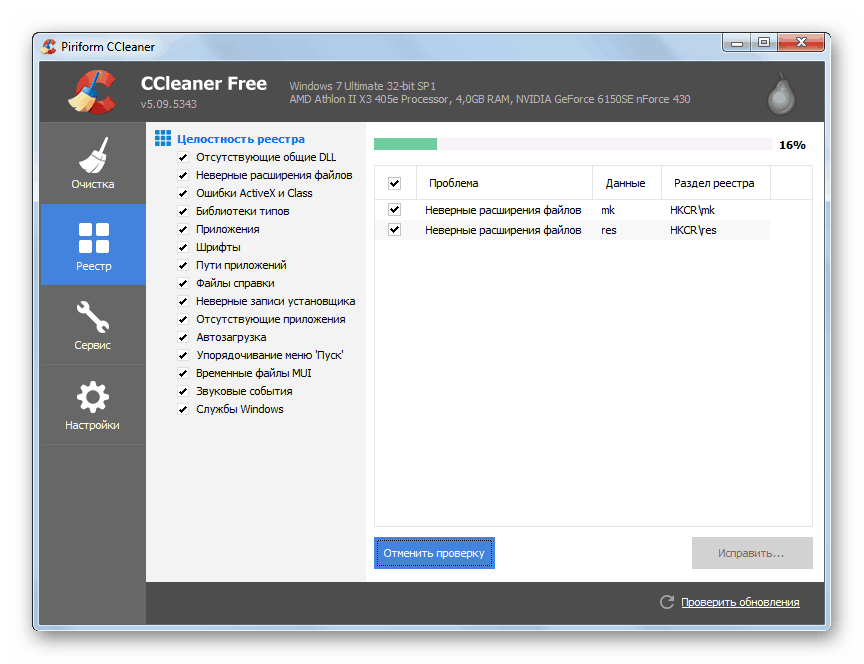Click the registry integrity grid icon
Image resolution: width=864 pixels, height=664 pixels.
[164, 138]
